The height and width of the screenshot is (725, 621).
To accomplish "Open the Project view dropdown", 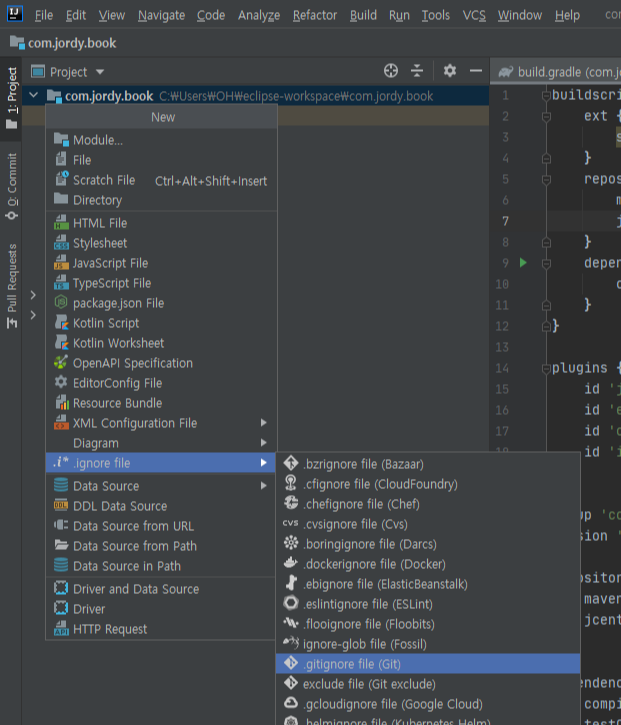I will (68, 72).
